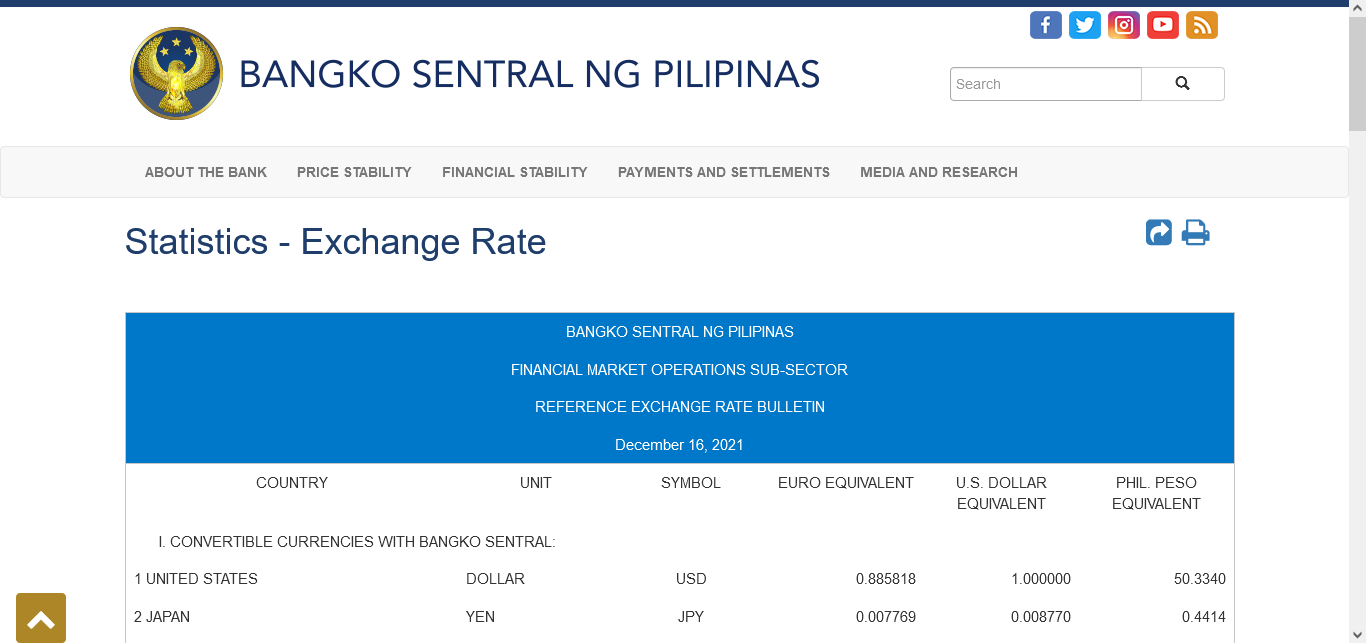The height and width of the screenshot is (643, 1366).
Task: Open the Price Stability menu
Action: (354, 172)
